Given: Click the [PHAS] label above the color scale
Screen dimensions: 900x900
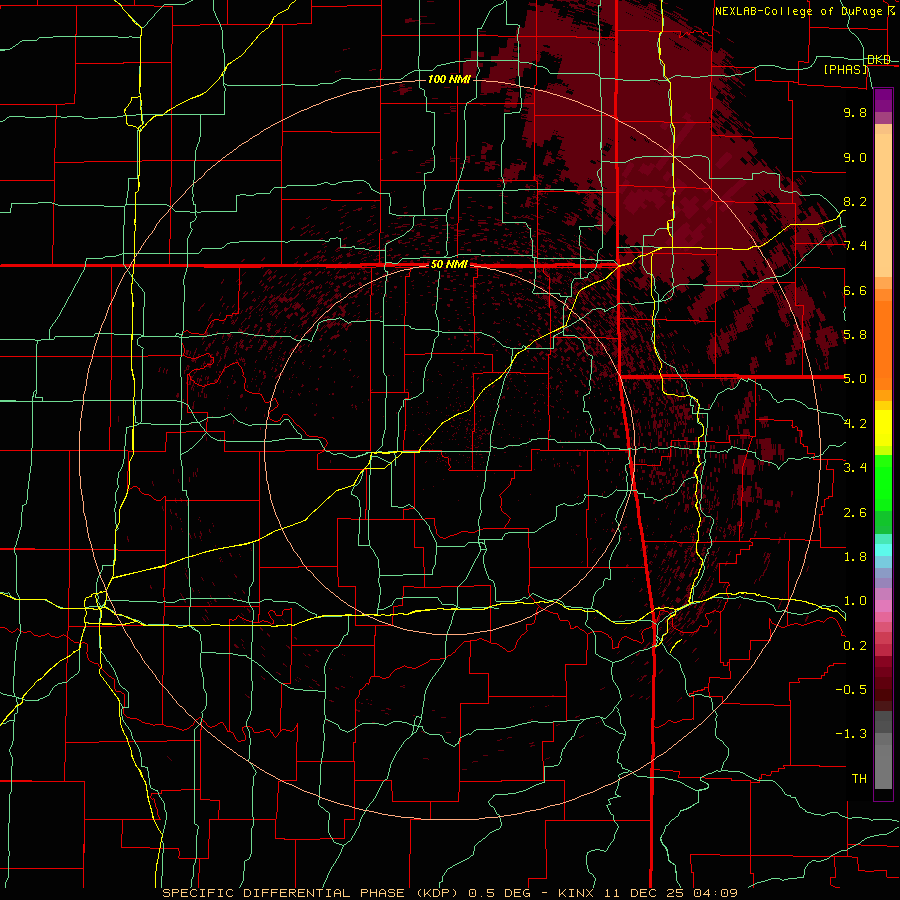Looking at the screenshot, I should (x=845, y=69).
